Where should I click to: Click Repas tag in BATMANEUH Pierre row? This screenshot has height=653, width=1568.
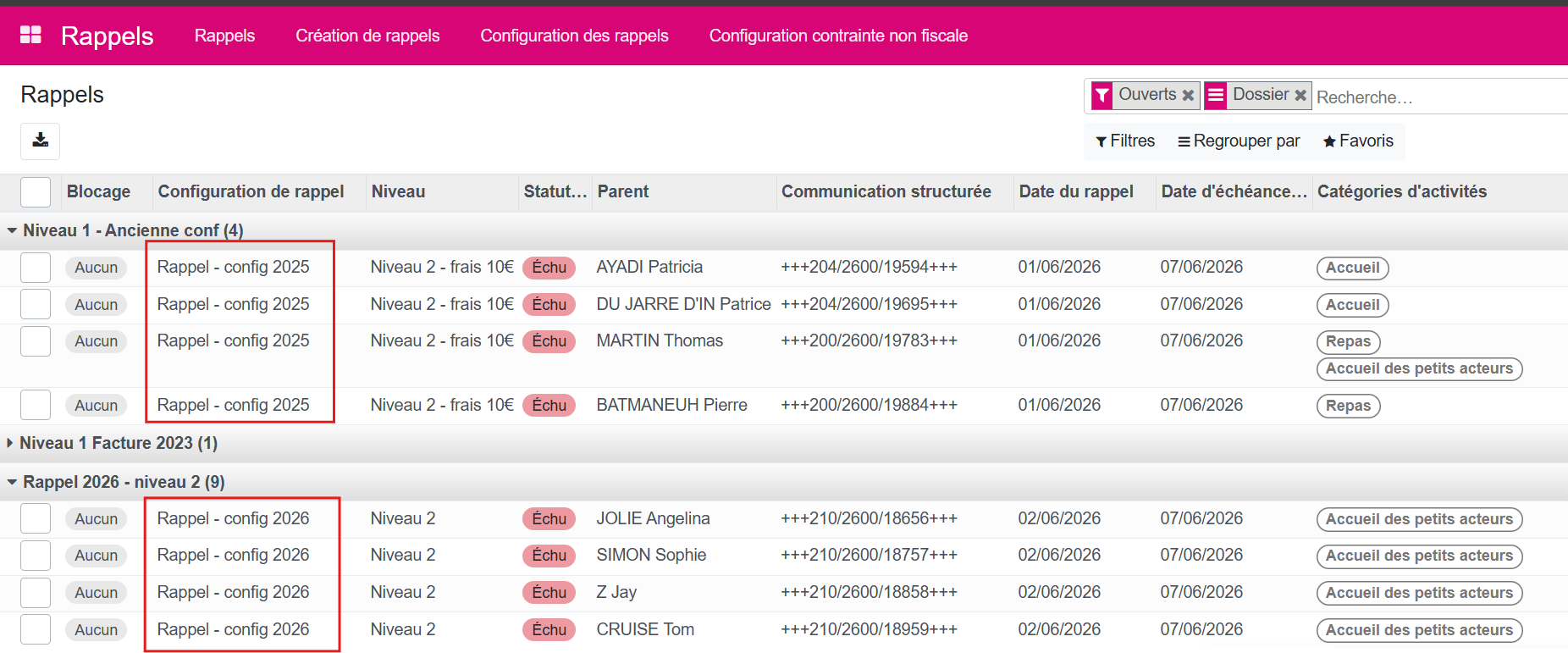click(1348, 406)
